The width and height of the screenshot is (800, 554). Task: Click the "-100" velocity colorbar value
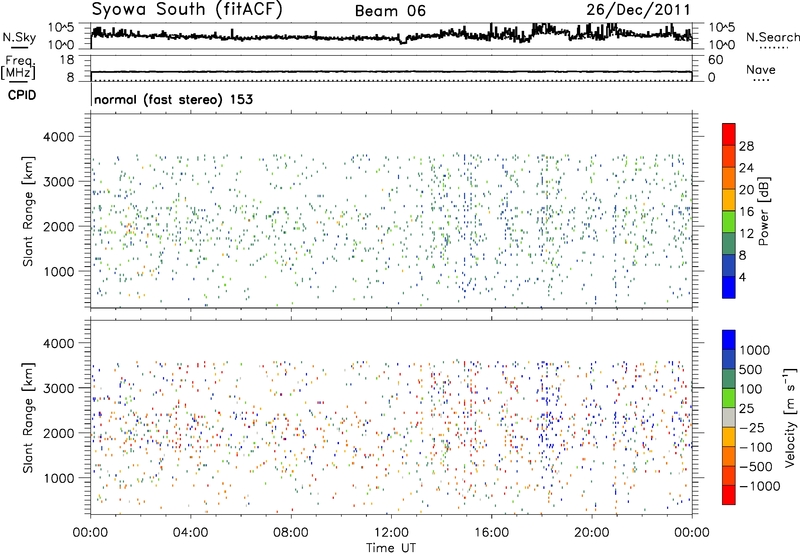[x=755, y=447]
